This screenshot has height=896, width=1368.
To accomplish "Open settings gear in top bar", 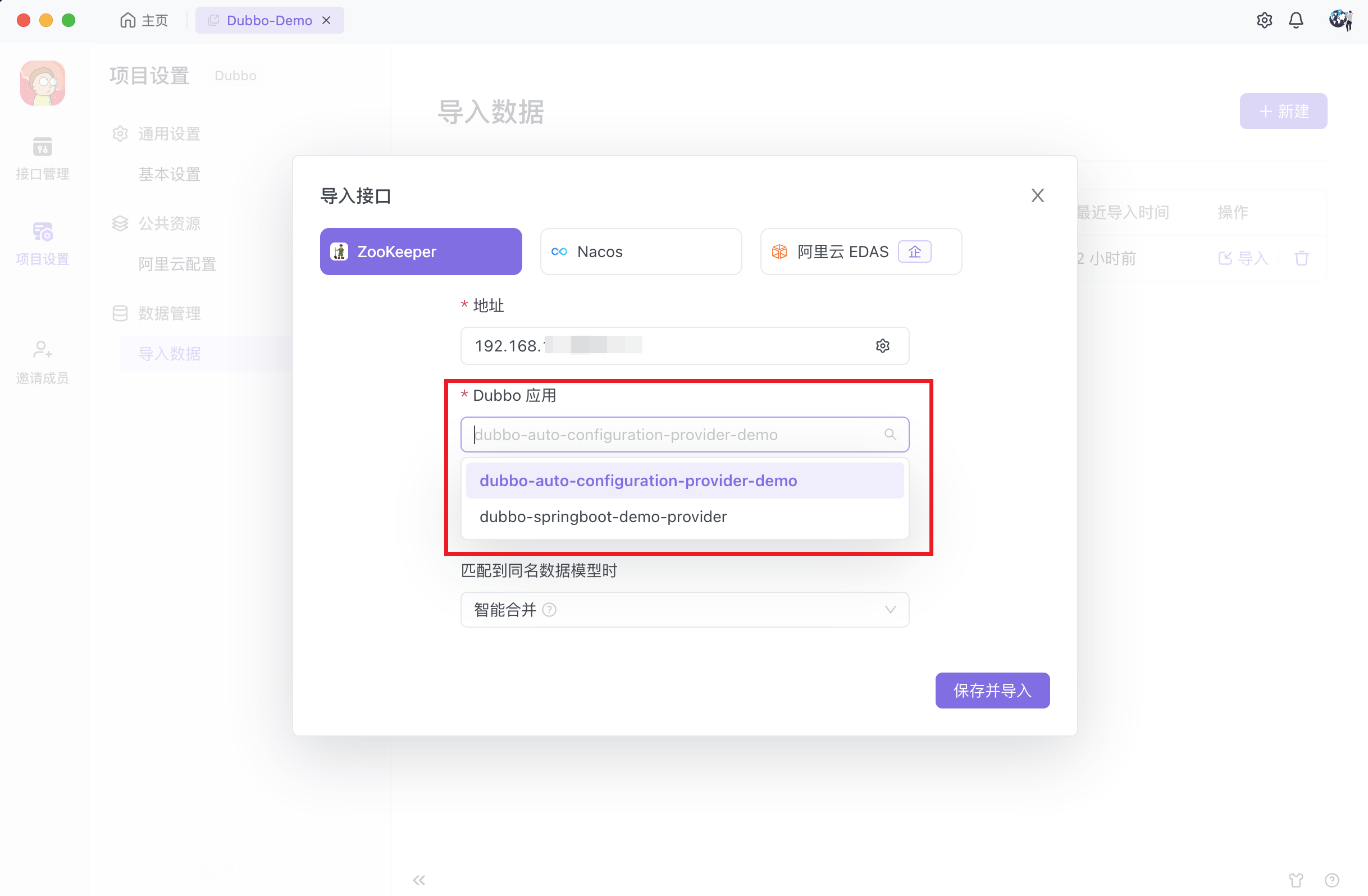I will (1264, 21).
